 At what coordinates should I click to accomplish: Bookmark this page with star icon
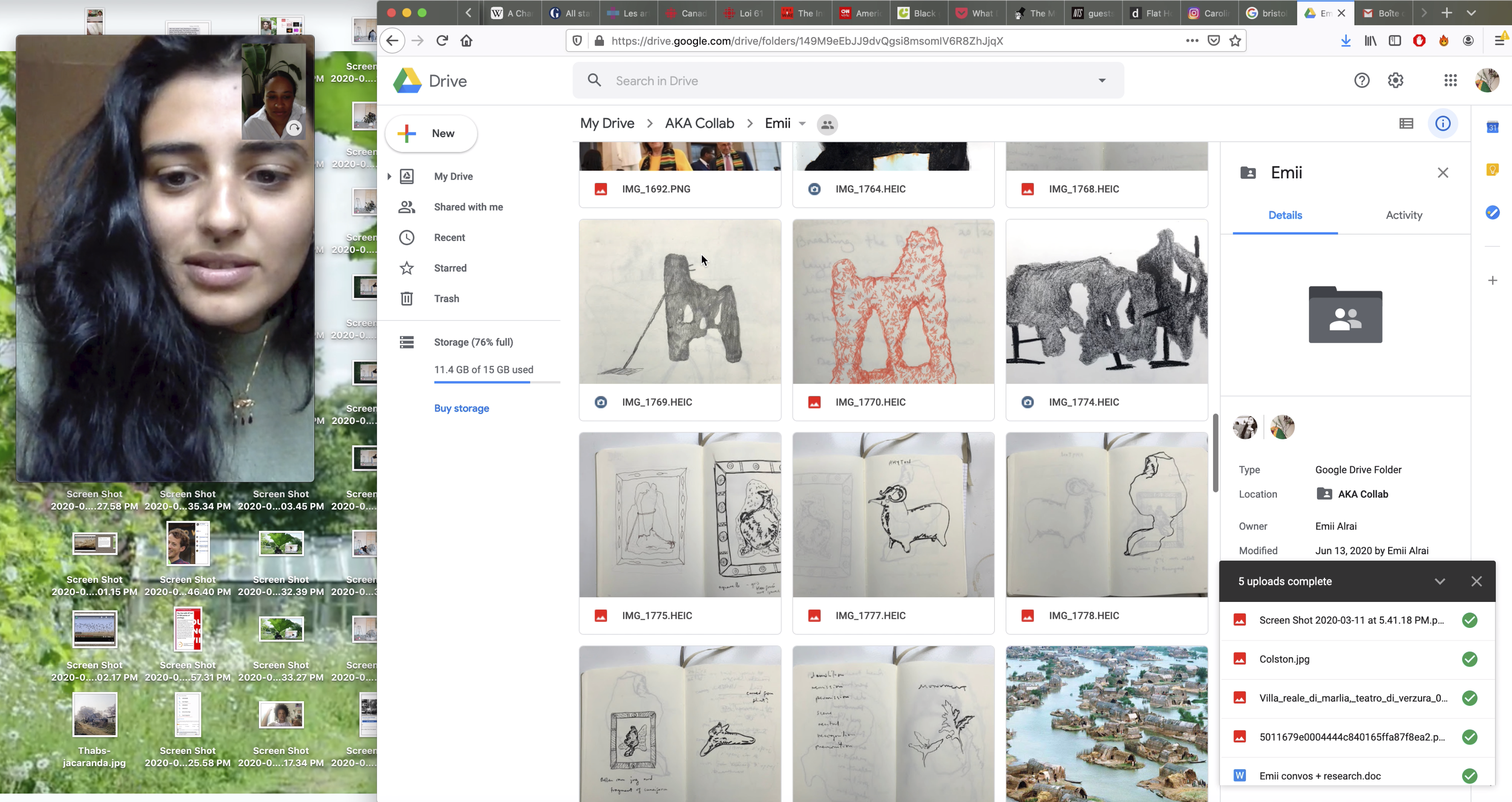tap(1235, 40)
